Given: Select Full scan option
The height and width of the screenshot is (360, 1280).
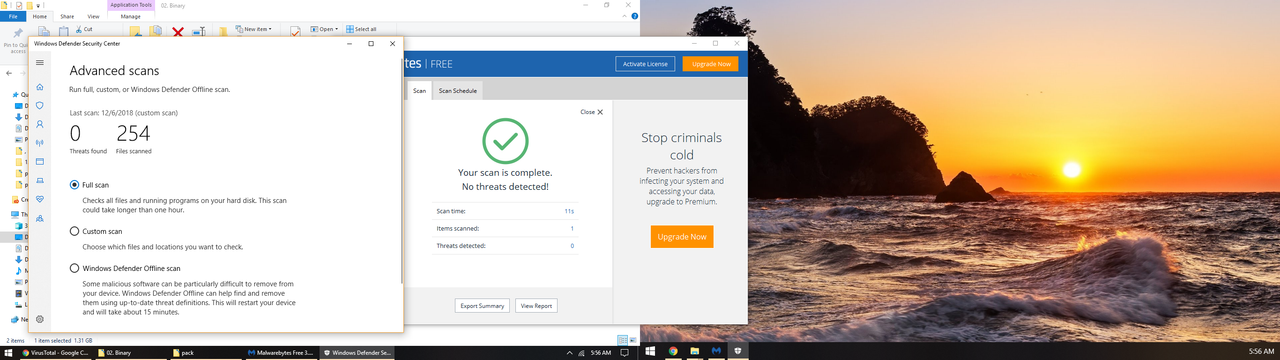Looking at the screenshot, I should click(74, 185).
